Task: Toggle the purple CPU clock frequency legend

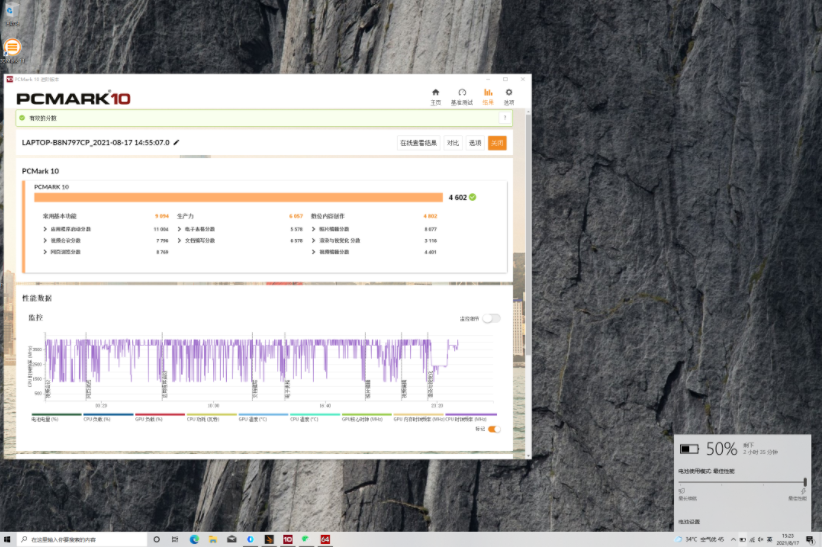Action: [470, 417]
